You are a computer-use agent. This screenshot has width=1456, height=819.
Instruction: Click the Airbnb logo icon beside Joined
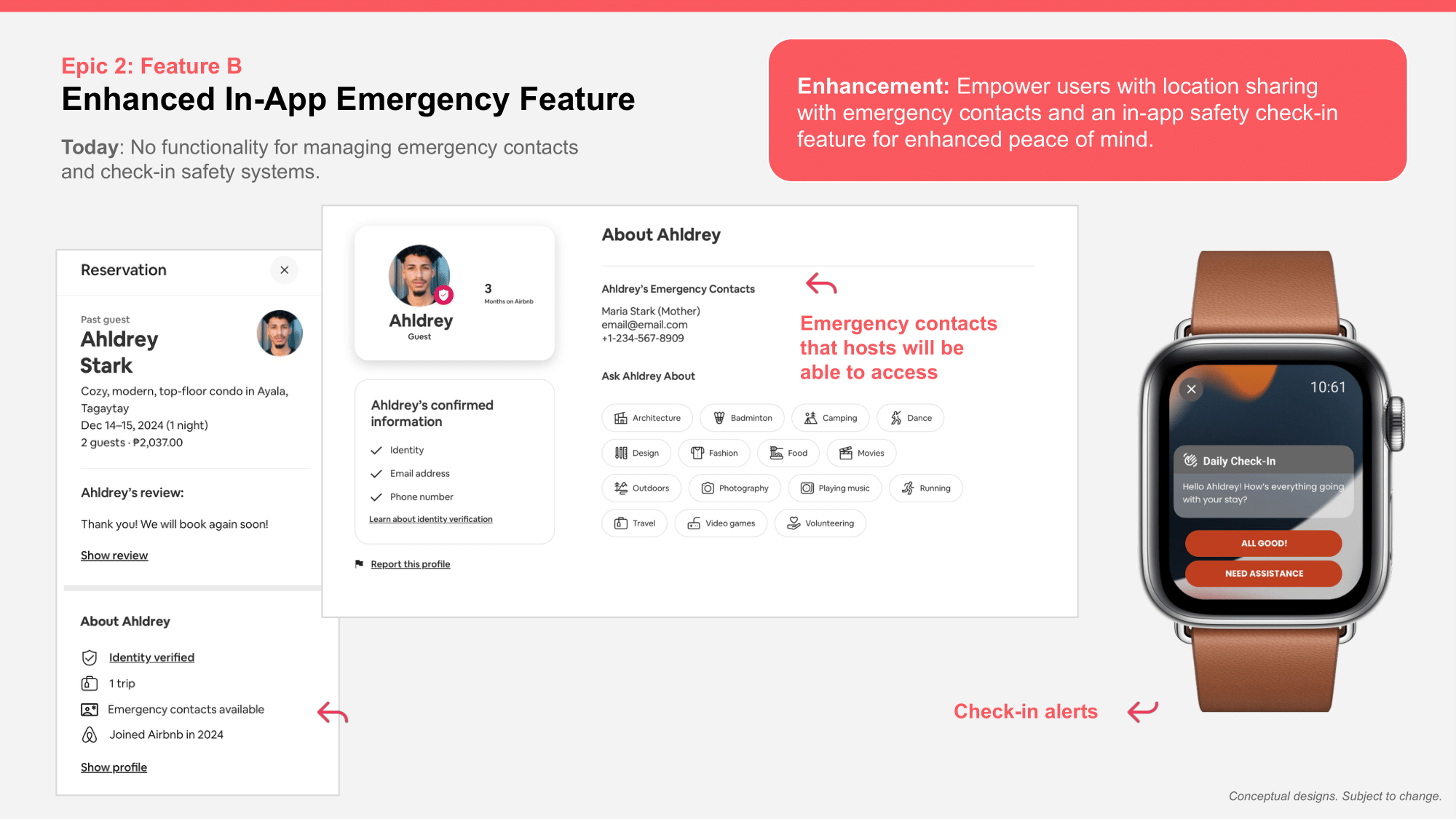[x=90, y=735]
